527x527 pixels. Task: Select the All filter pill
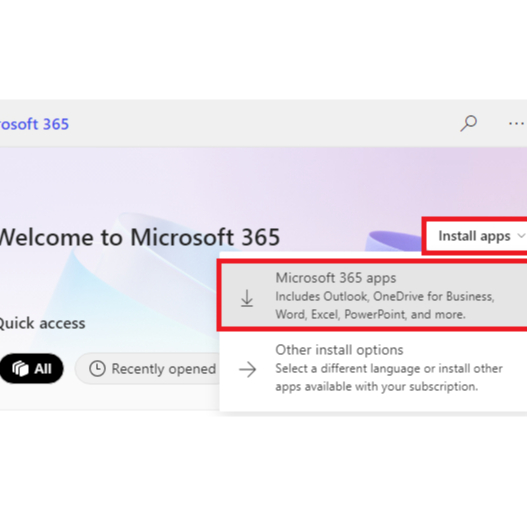(x=31, y=368)
